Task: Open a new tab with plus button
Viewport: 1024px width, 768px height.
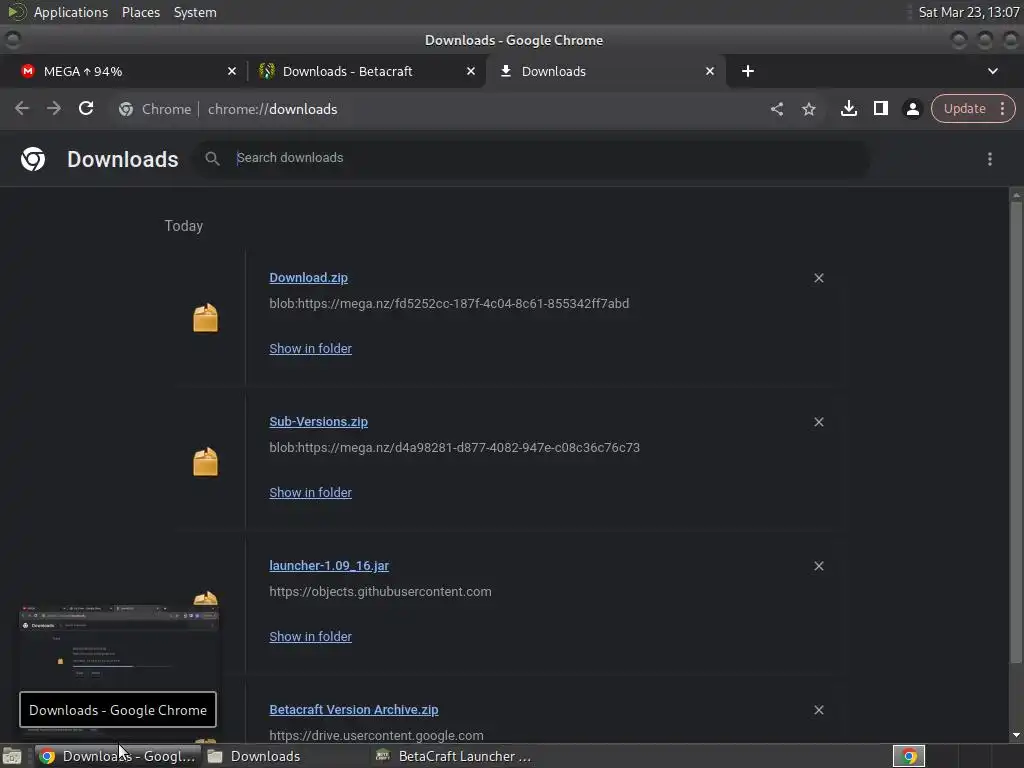Action: tap(748, 71)
